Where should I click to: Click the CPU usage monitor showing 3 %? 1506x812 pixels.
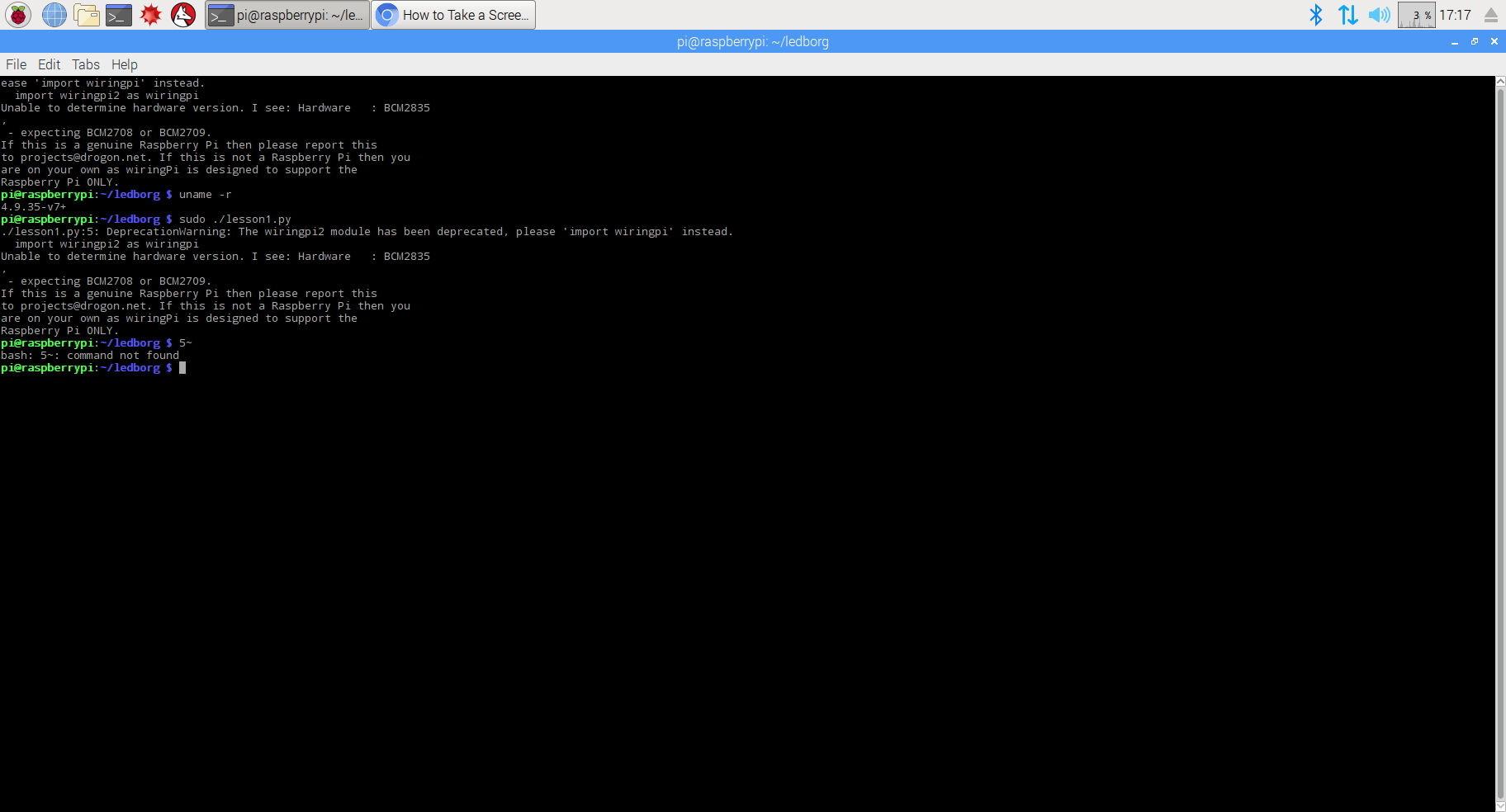(x=1416, y=15)
